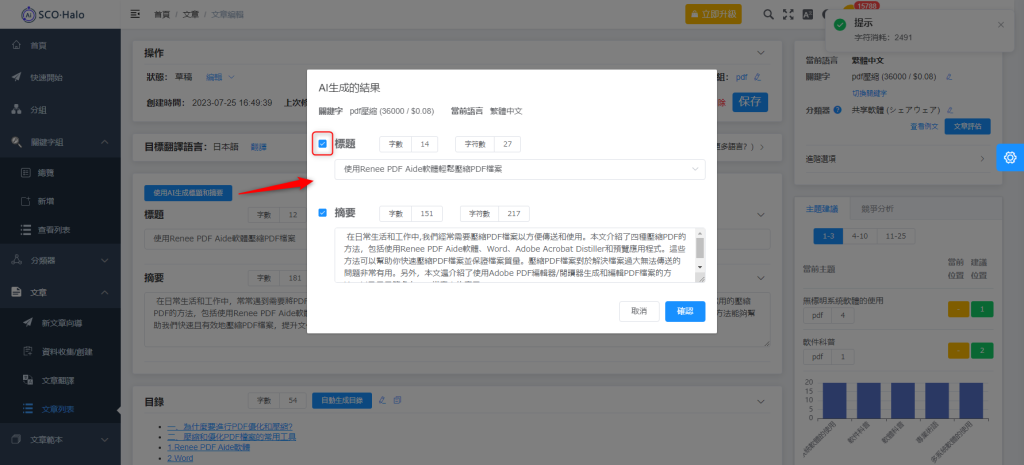Collapse the 操作 panel chevron

(x=760, y=53)
